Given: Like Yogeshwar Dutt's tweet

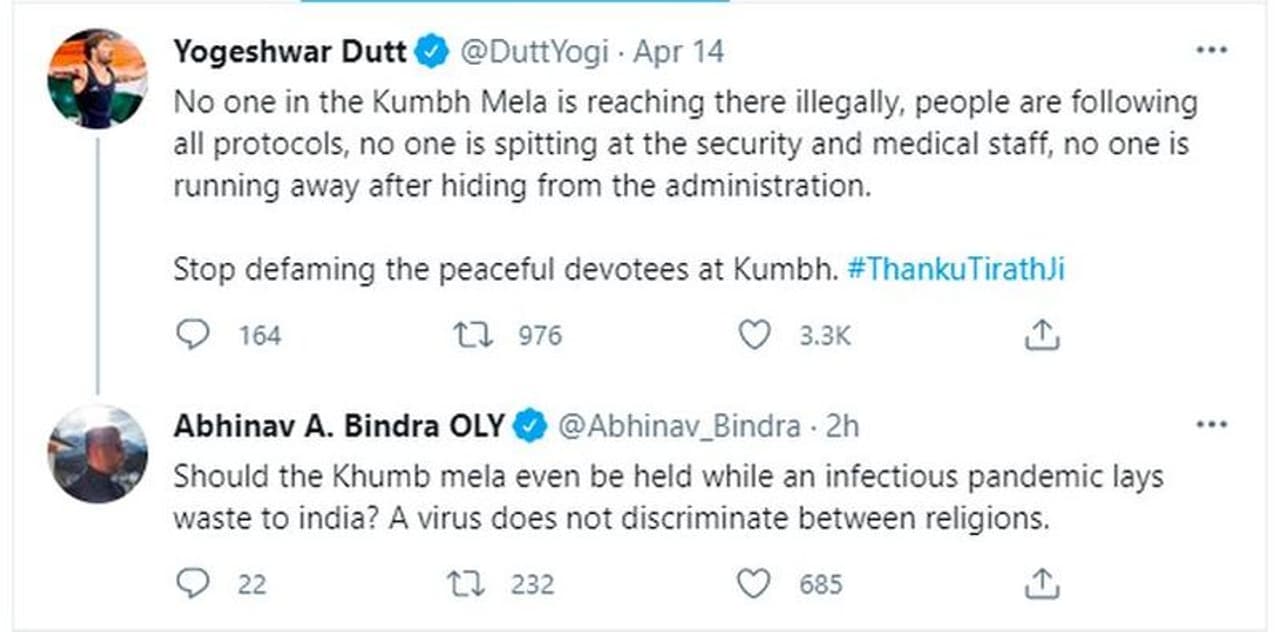Looking at the screenshot, I should pos(754,336).
